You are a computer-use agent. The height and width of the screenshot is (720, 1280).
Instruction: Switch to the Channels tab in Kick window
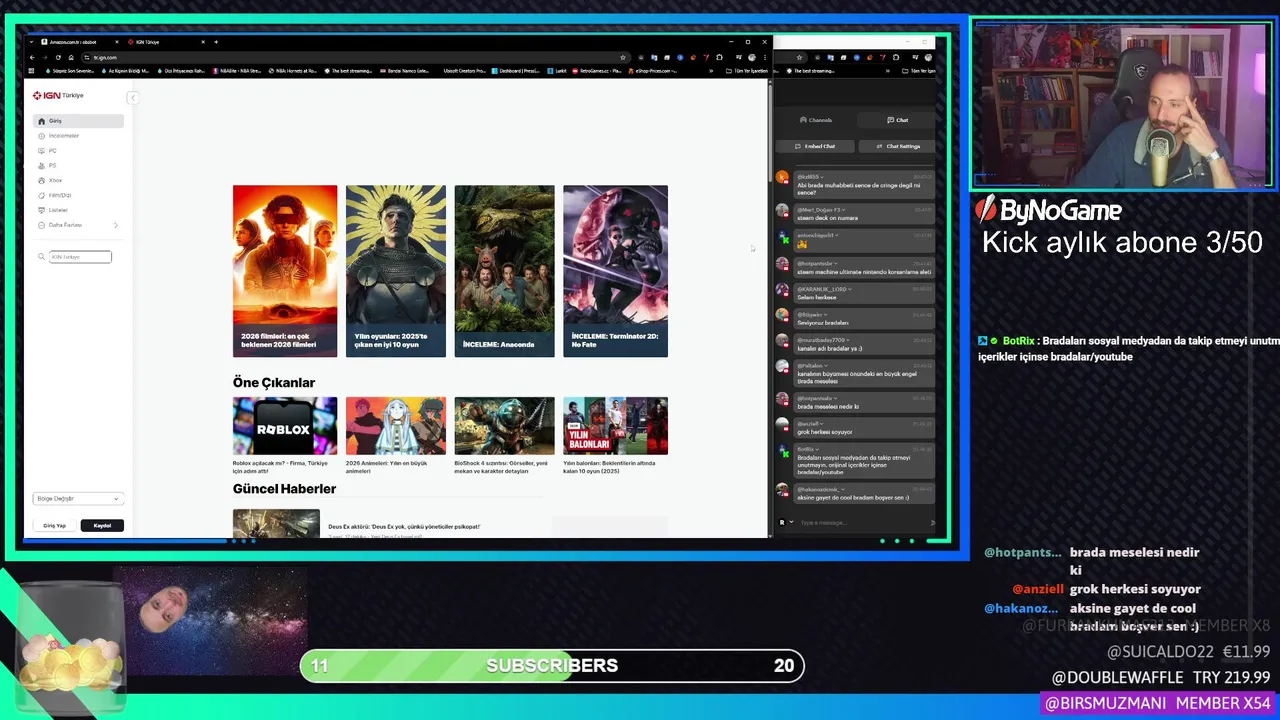click(816, 120)
